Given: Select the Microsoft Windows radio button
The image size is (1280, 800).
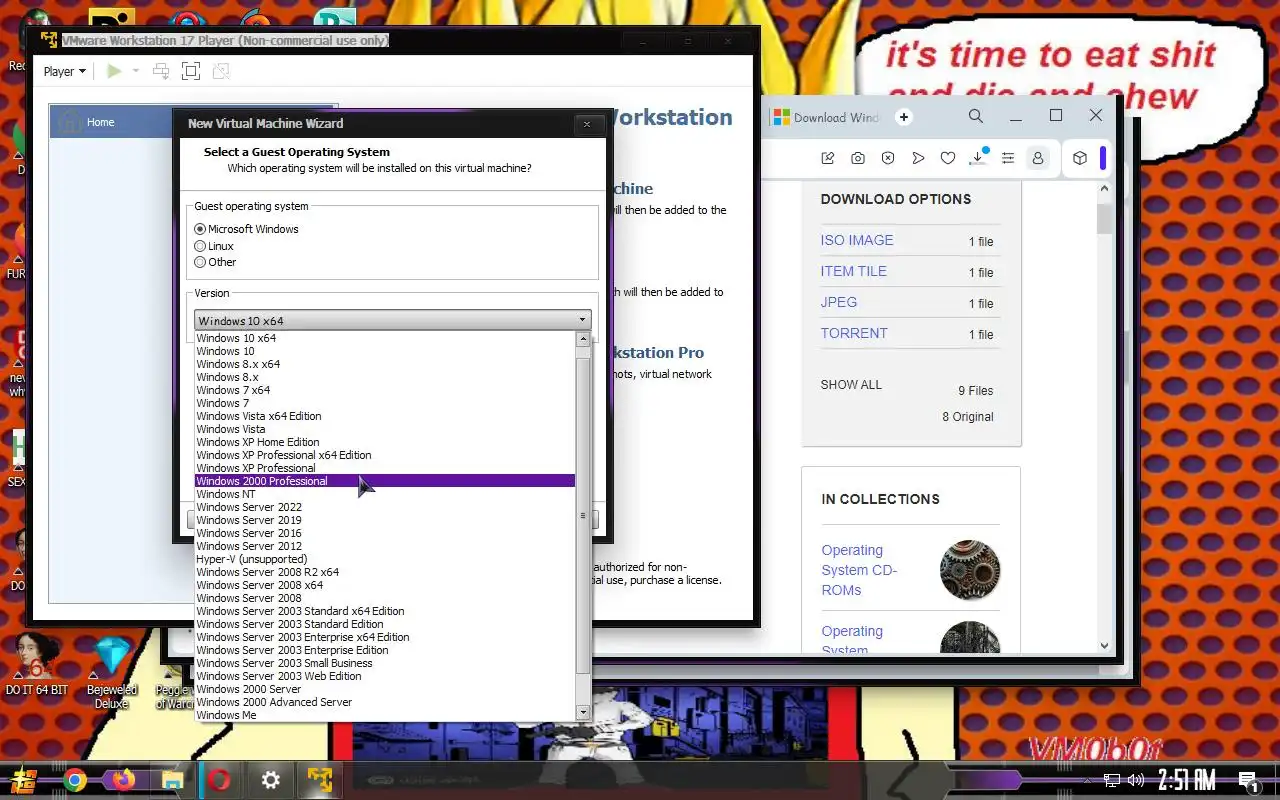Looking at the screenshot, I should pyautogui.click(x=200, y=229).
